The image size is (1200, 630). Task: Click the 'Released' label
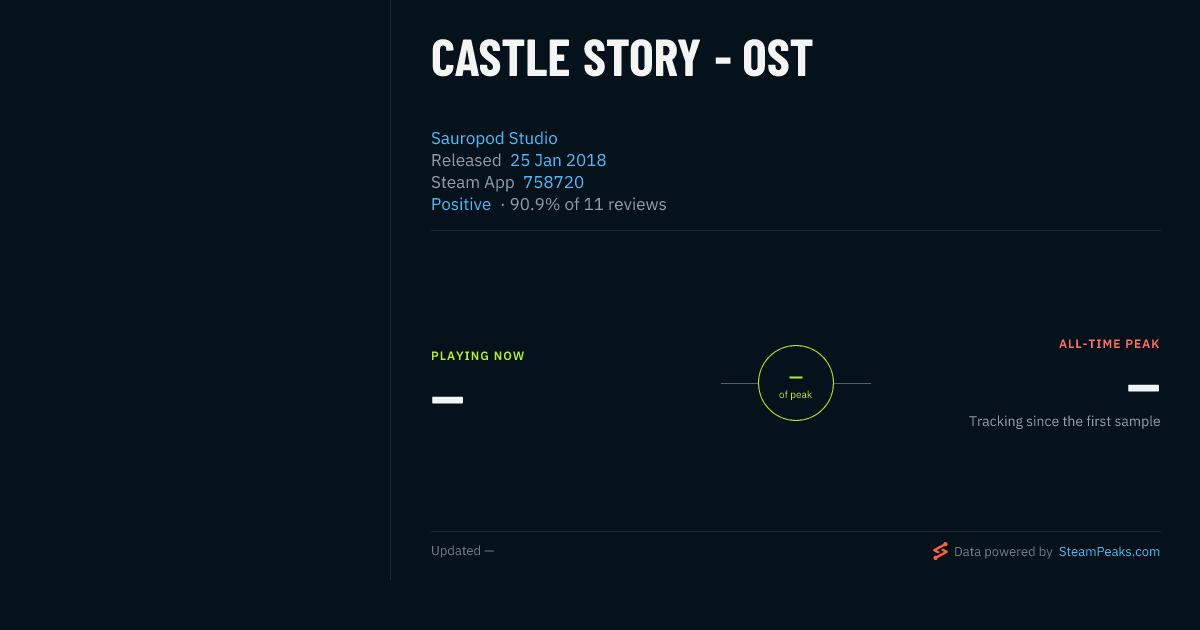(466, 160)
